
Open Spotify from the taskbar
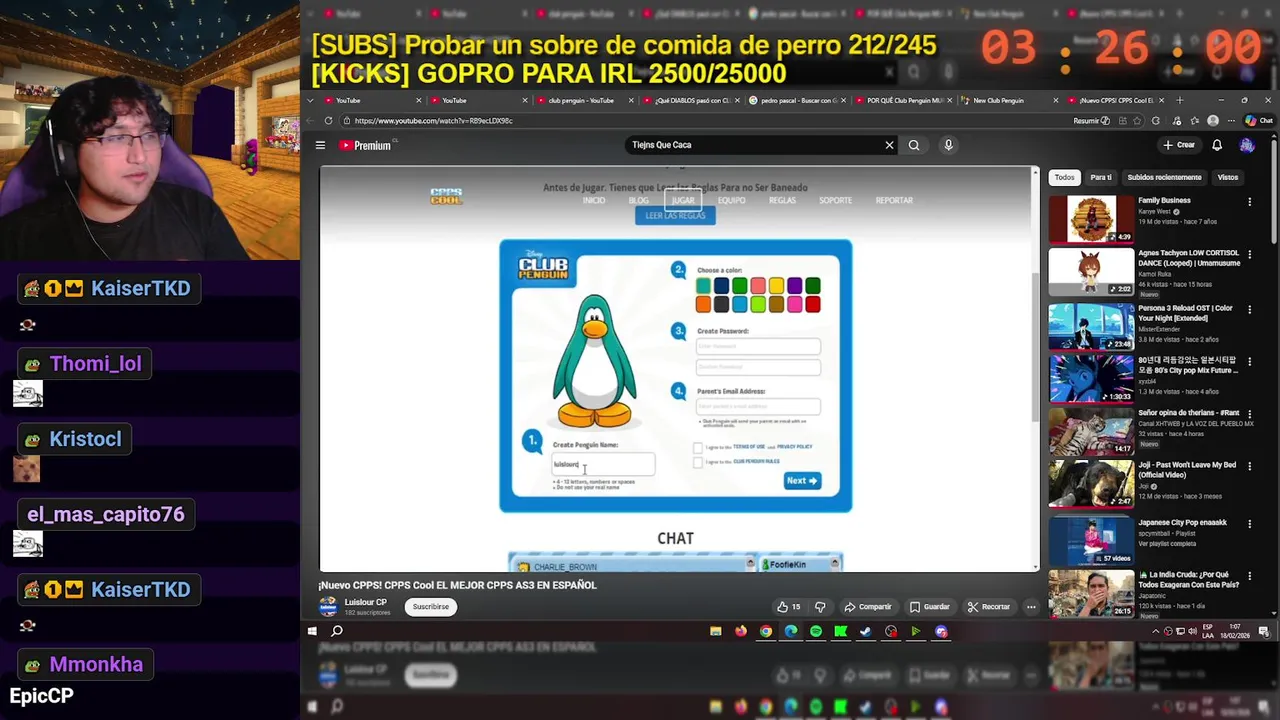point(816,631)
